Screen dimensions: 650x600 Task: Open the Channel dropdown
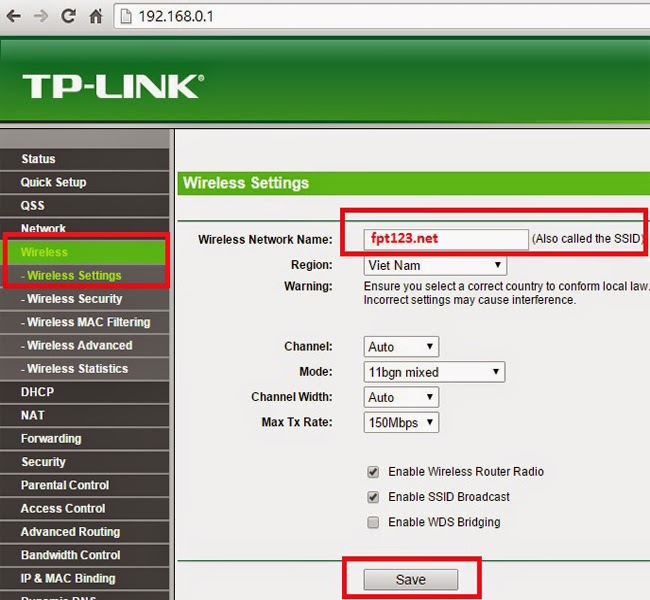click(x=401, y=347)
